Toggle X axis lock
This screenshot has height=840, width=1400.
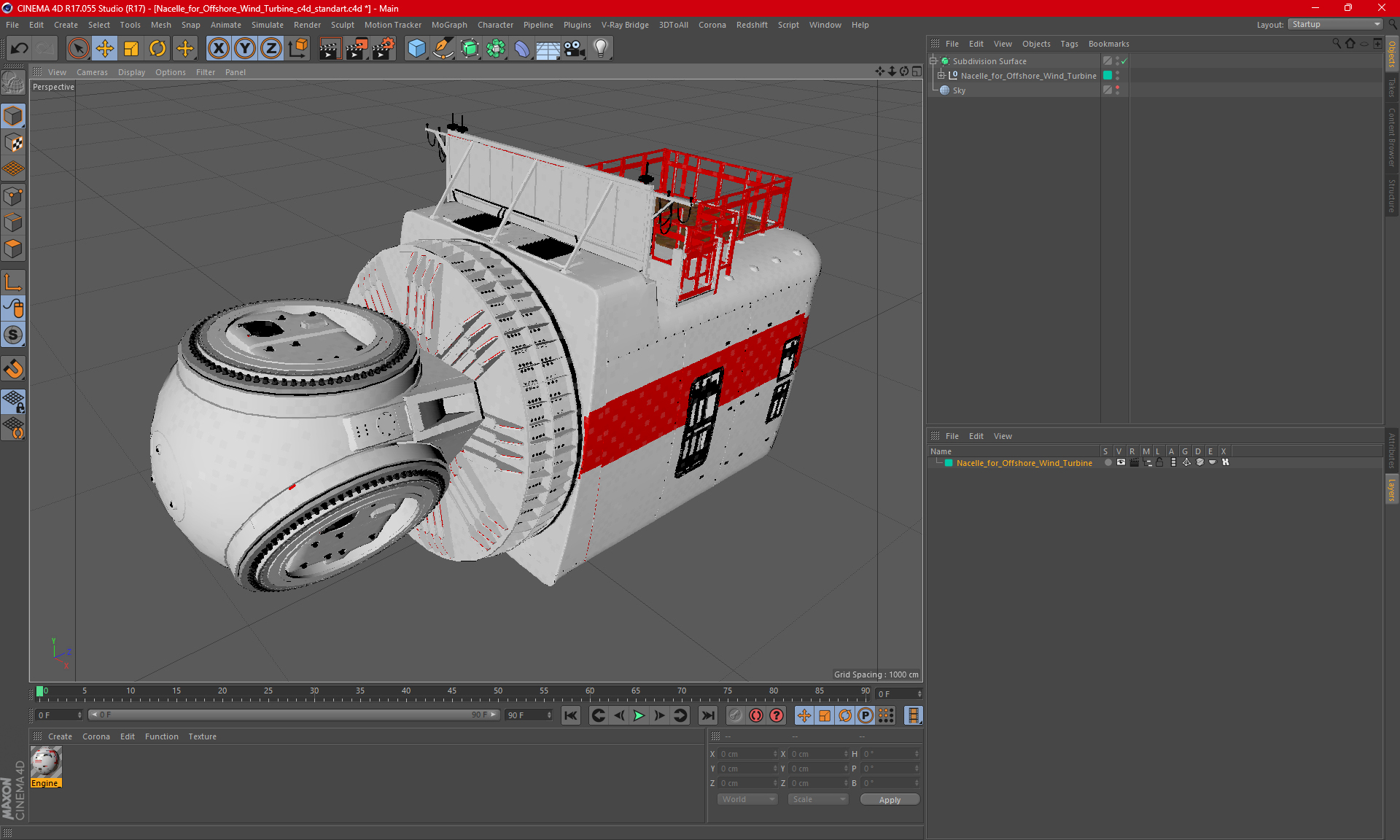coord(218,49)
